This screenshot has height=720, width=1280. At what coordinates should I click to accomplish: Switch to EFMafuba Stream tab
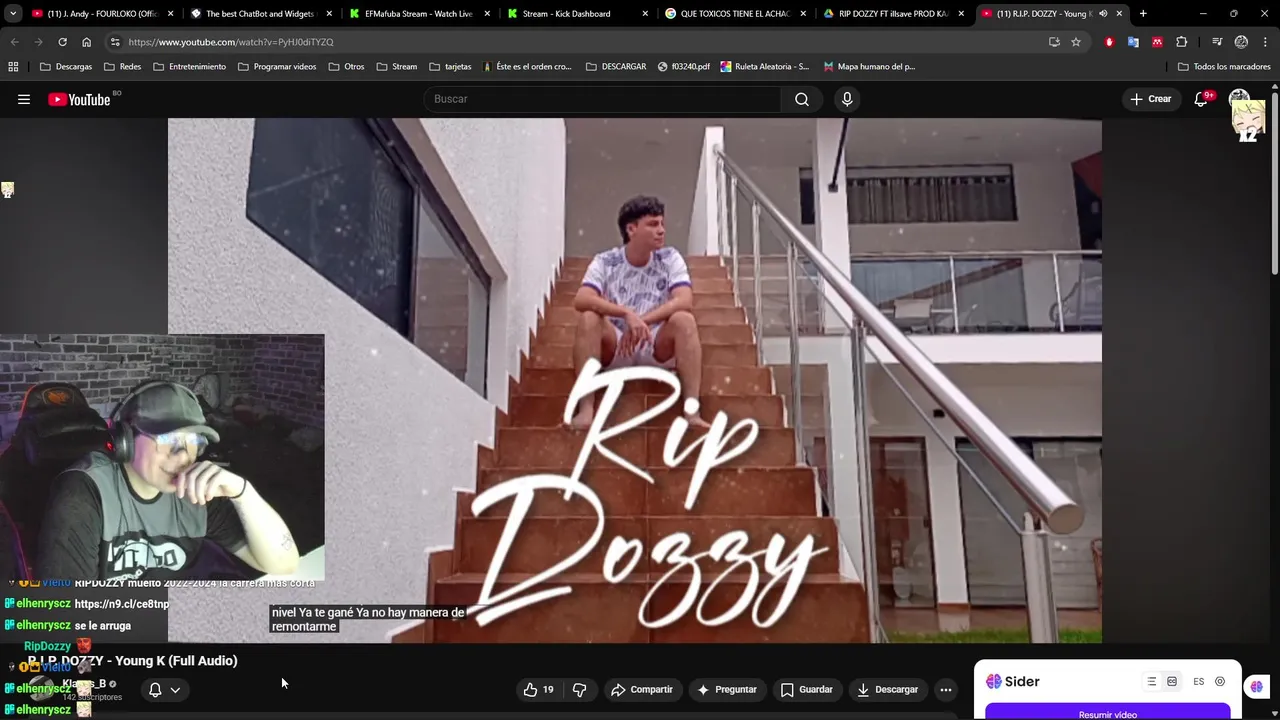(418, 14)
